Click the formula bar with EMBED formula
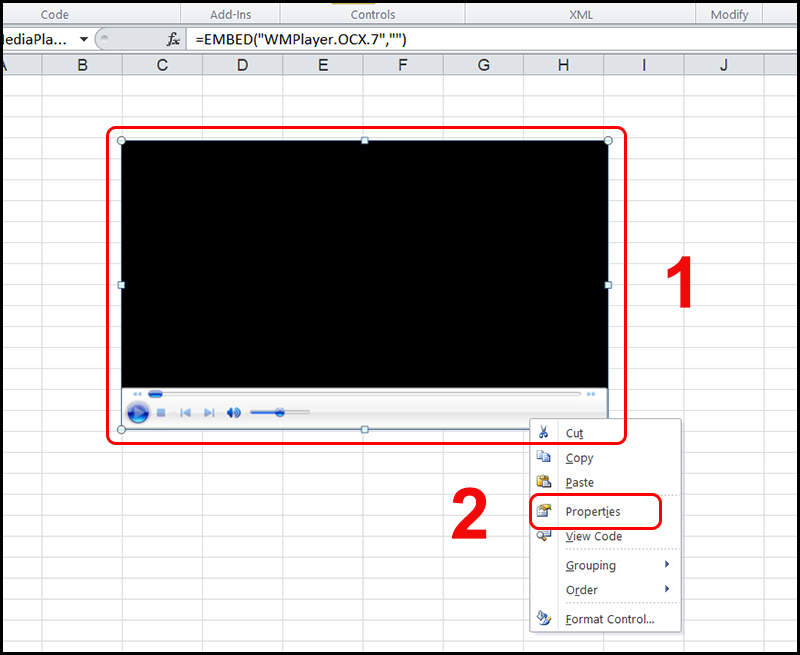Screen dimensions: 800x655 tap(492, 39)
